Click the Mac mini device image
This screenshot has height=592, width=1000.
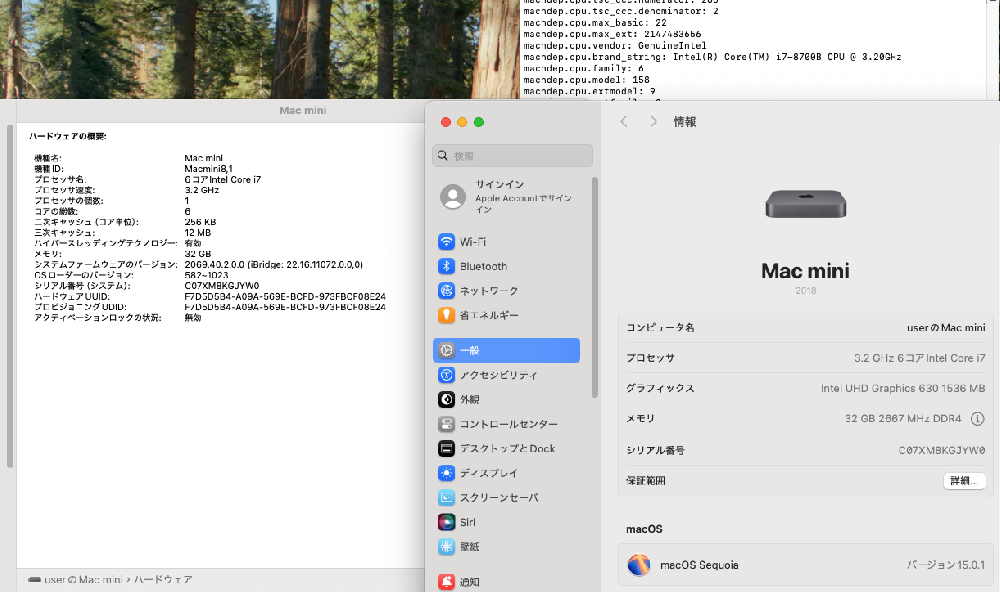point(805,204)
